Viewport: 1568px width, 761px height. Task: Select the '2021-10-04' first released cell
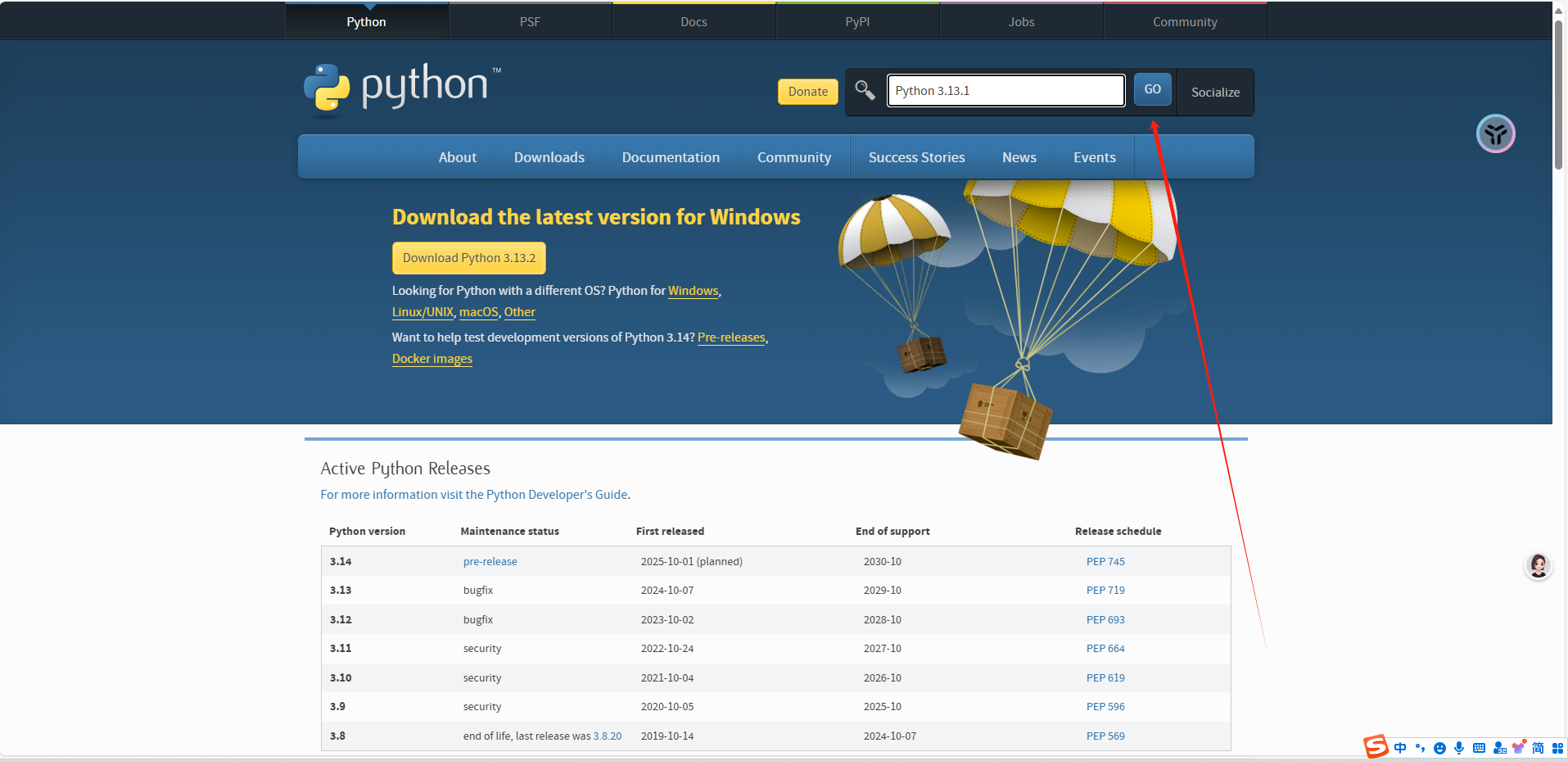click(667, 677)
